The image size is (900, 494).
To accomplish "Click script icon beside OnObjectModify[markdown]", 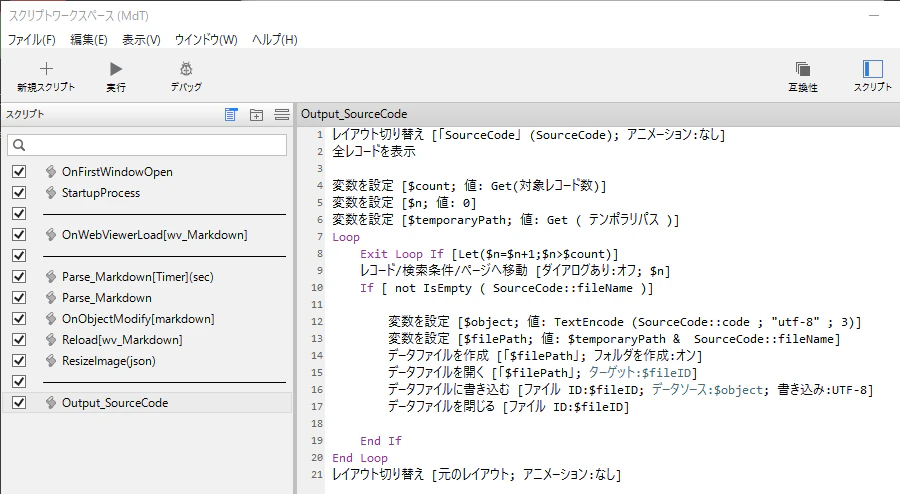I will pyautogui.click(x=51, y=318).
